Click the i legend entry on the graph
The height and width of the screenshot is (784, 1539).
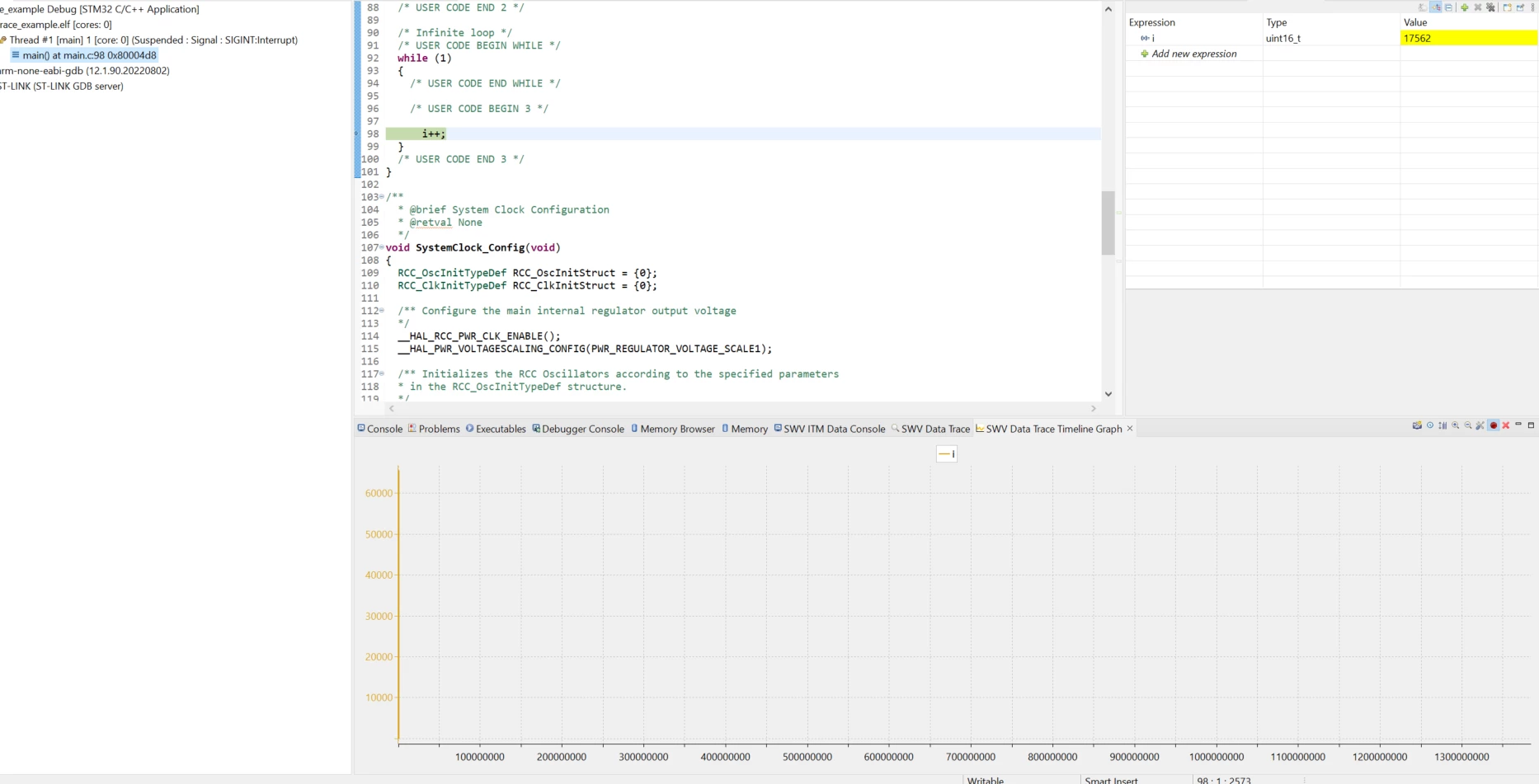[947, 453]
